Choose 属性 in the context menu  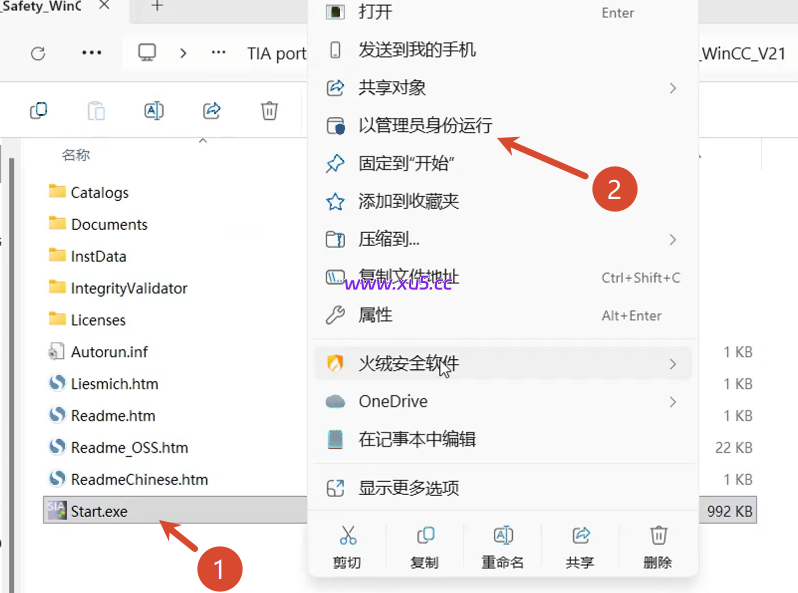(376, 315)
